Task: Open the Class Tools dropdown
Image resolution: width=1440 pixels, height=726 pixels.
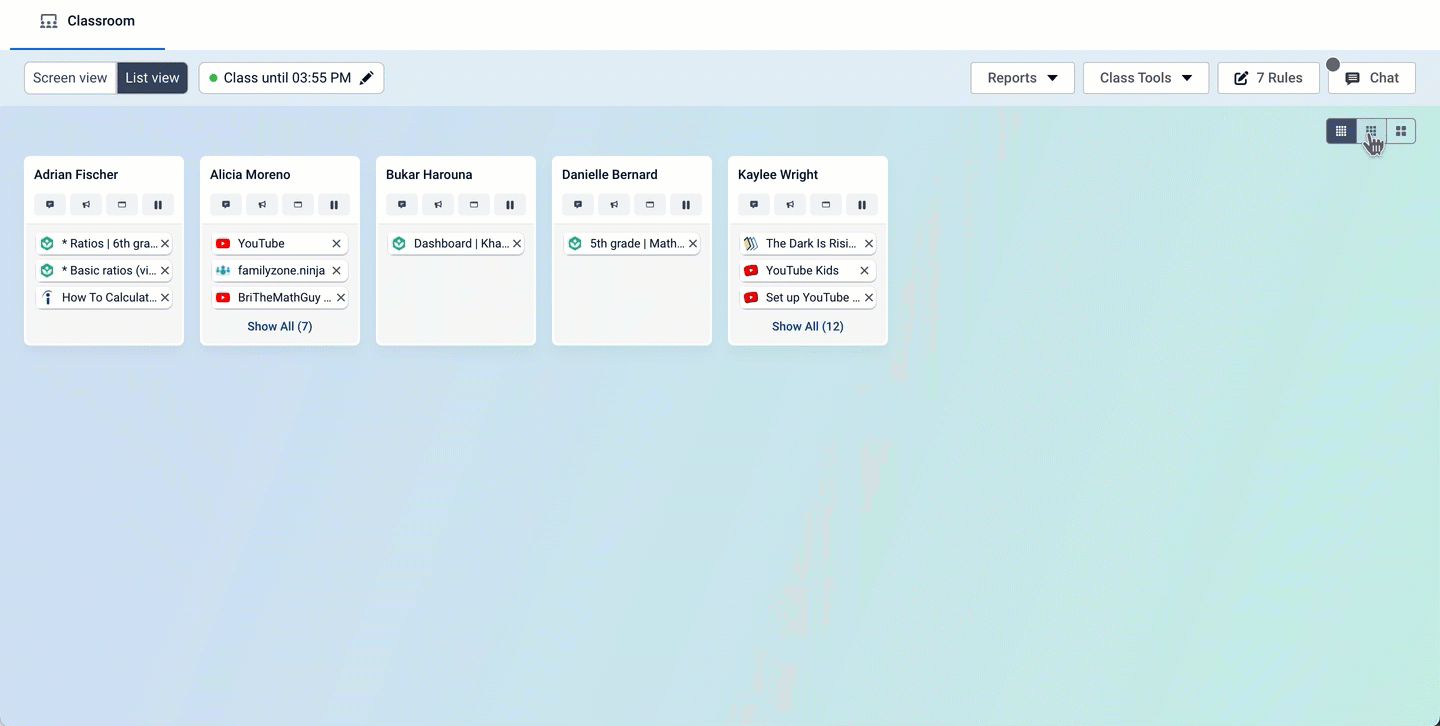Action: [x=1146, y=78]
